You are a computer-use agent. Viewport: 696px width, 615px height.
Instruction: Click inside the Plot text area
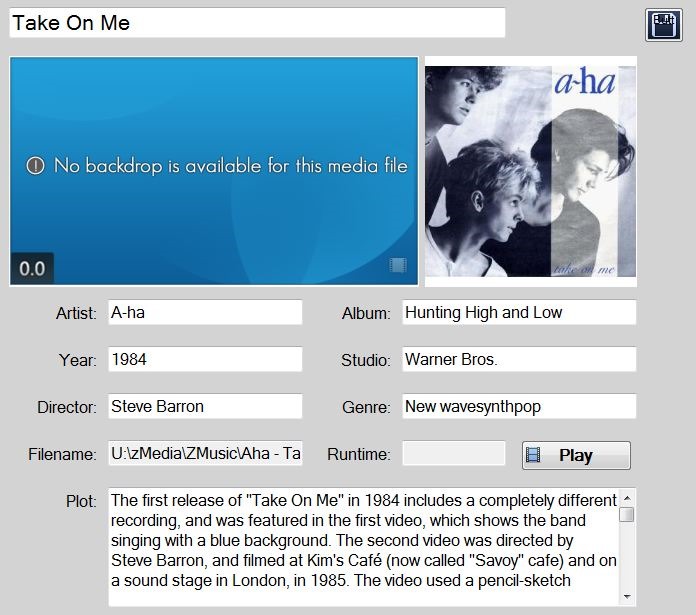click(363, 547)
